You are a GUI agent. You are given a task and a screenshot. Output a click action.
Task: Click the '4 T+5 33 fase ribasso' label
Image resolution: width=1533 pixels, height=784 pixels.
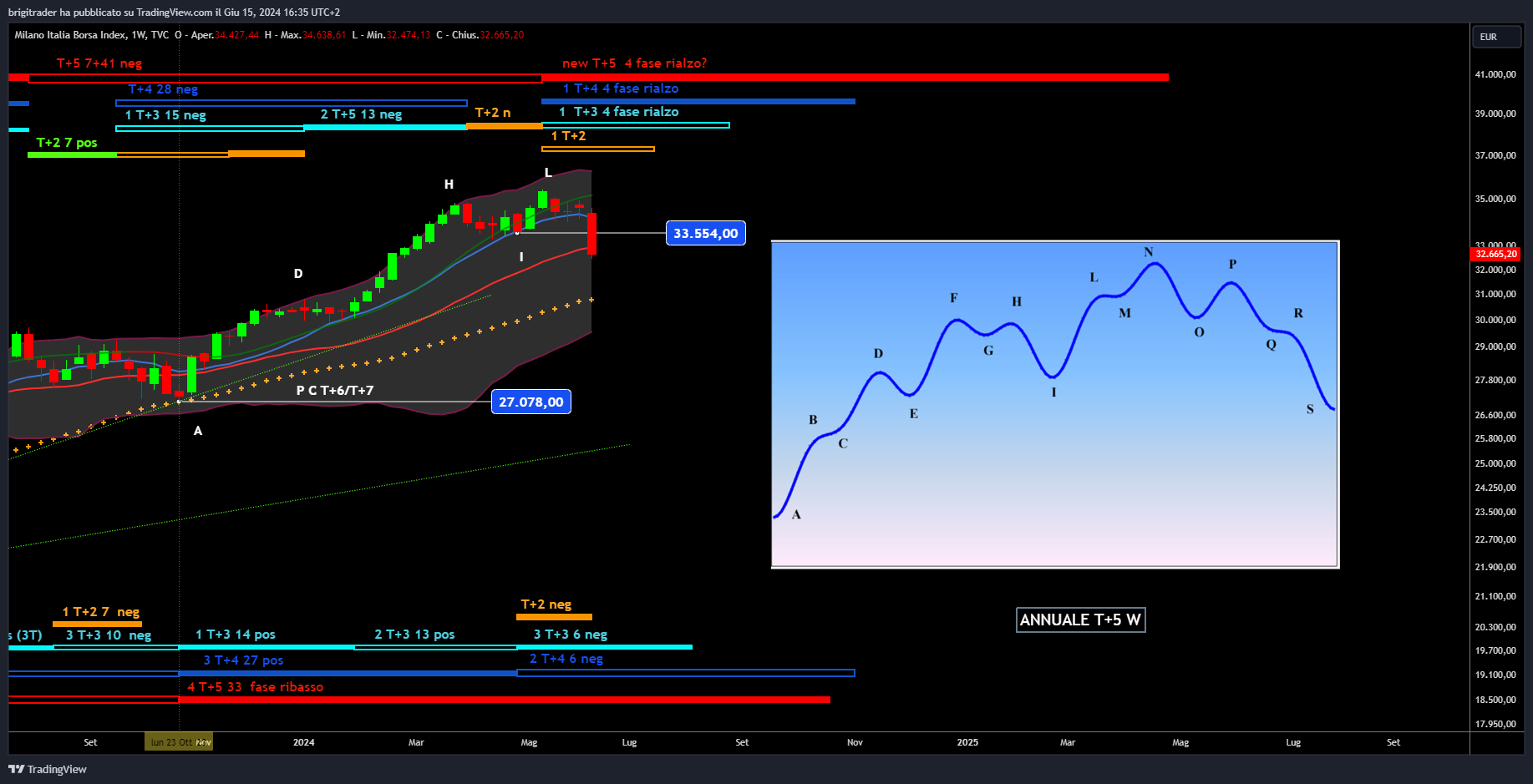(x=255, y=687)
